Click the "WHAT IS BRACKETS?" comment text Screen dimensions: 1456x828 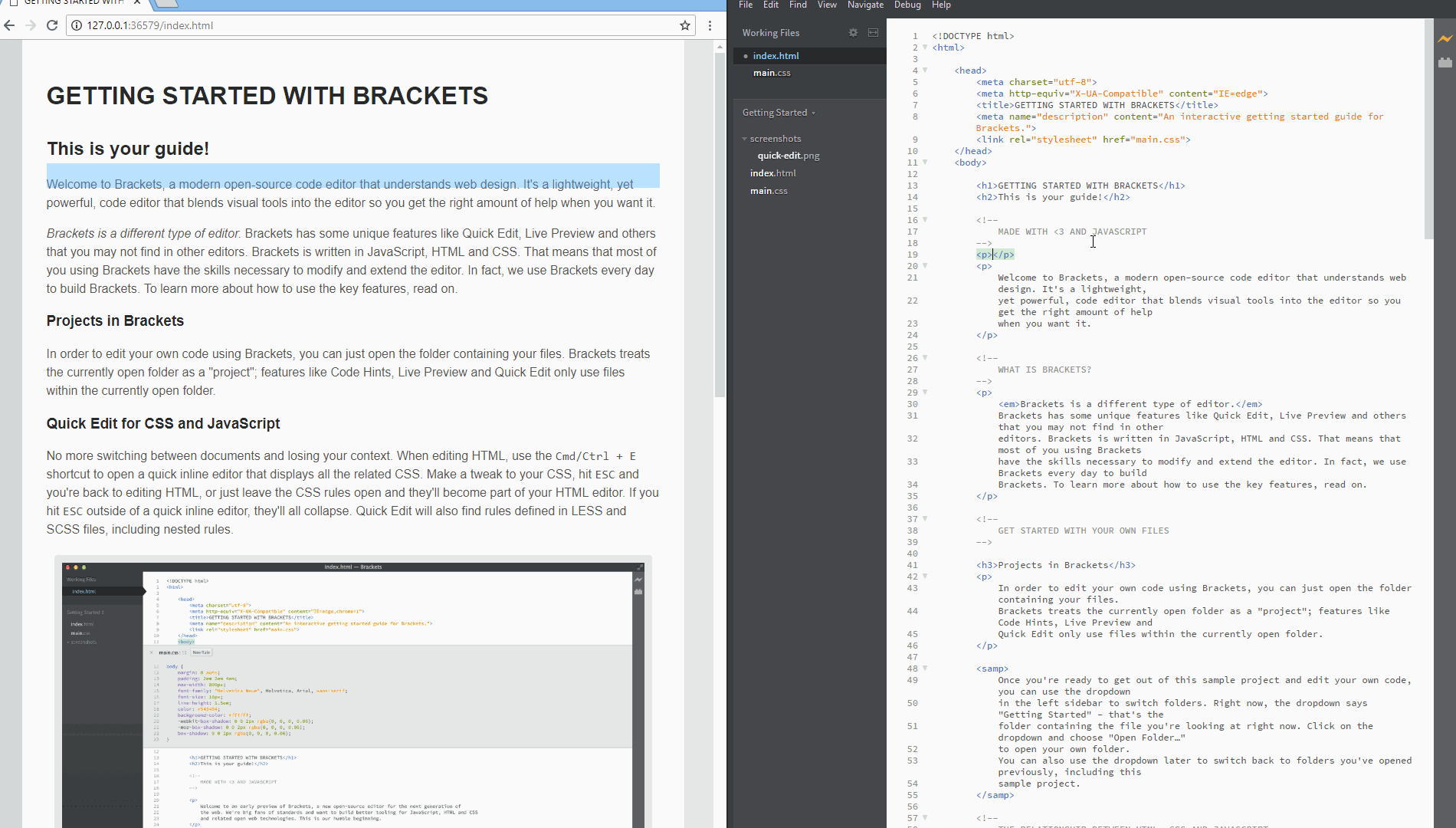[x=1044, y=370]
